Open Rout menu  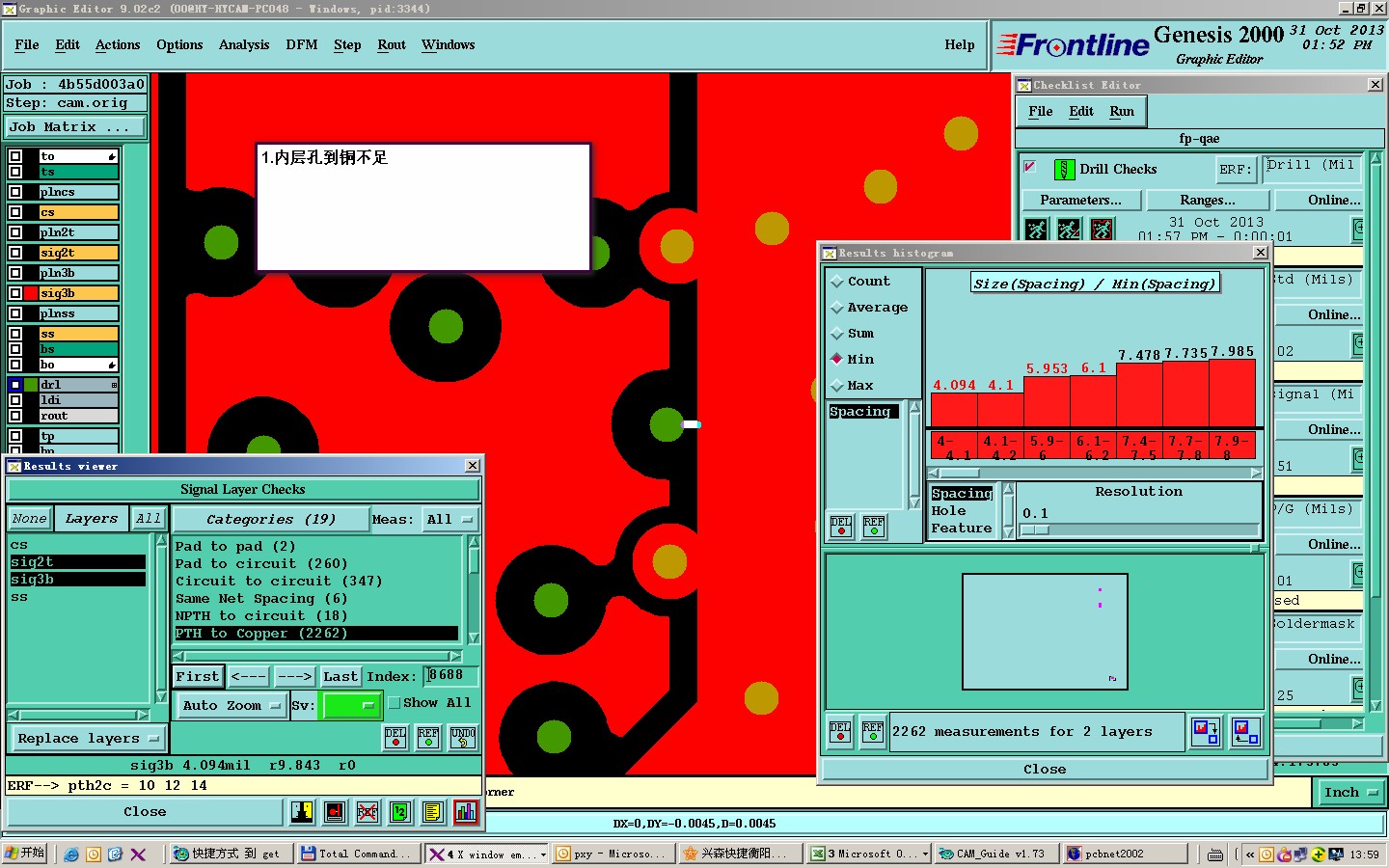392,45
